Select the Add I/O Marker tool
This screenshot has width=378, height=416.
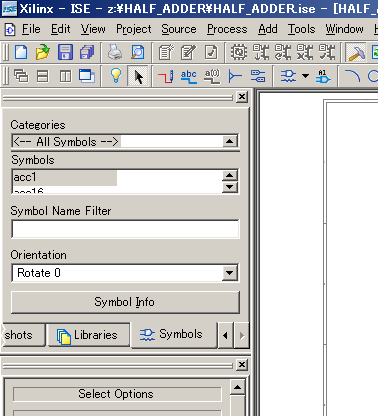pyautogui.click(x=258, y=76)
